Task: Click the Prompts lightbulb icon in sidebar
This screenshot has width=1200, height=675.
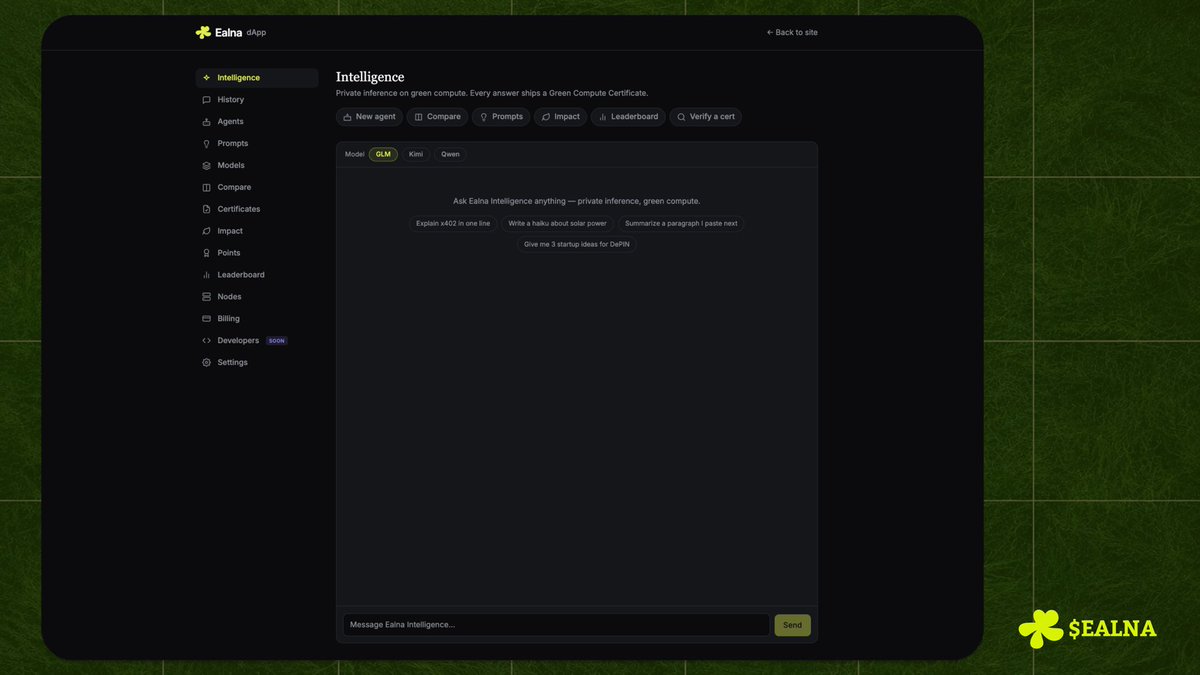Action: 206,144
